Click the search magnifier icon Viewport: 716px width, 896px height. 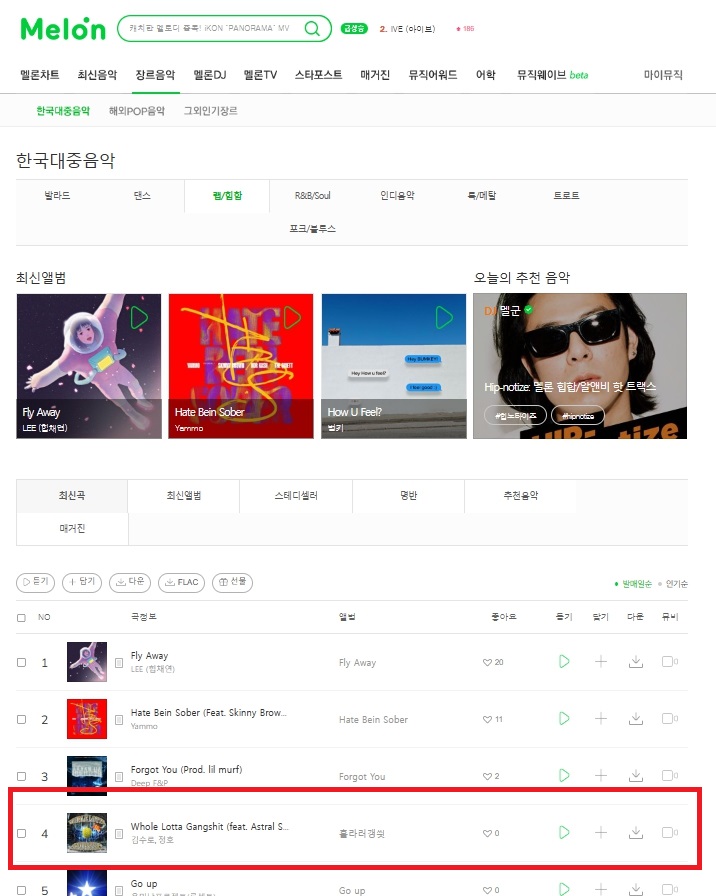point(312,28)
